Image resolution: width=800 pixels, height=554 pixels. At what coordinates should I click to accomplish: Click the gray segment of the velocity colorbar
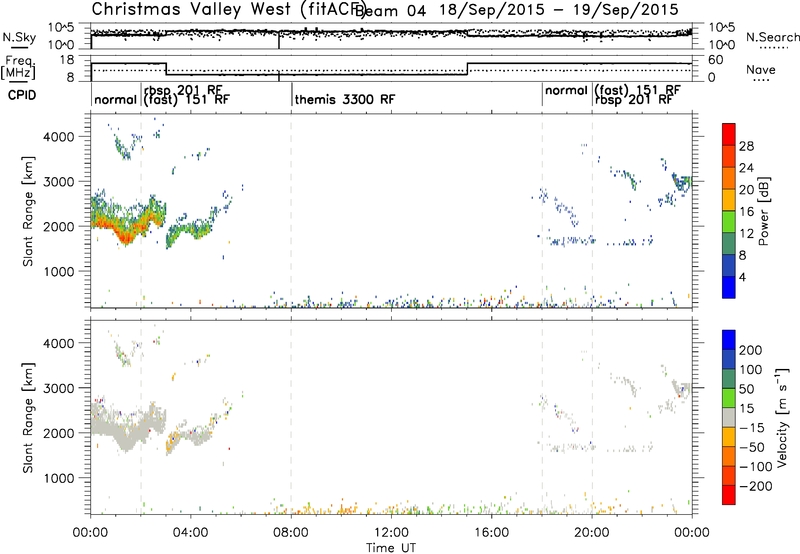(729, 417)
